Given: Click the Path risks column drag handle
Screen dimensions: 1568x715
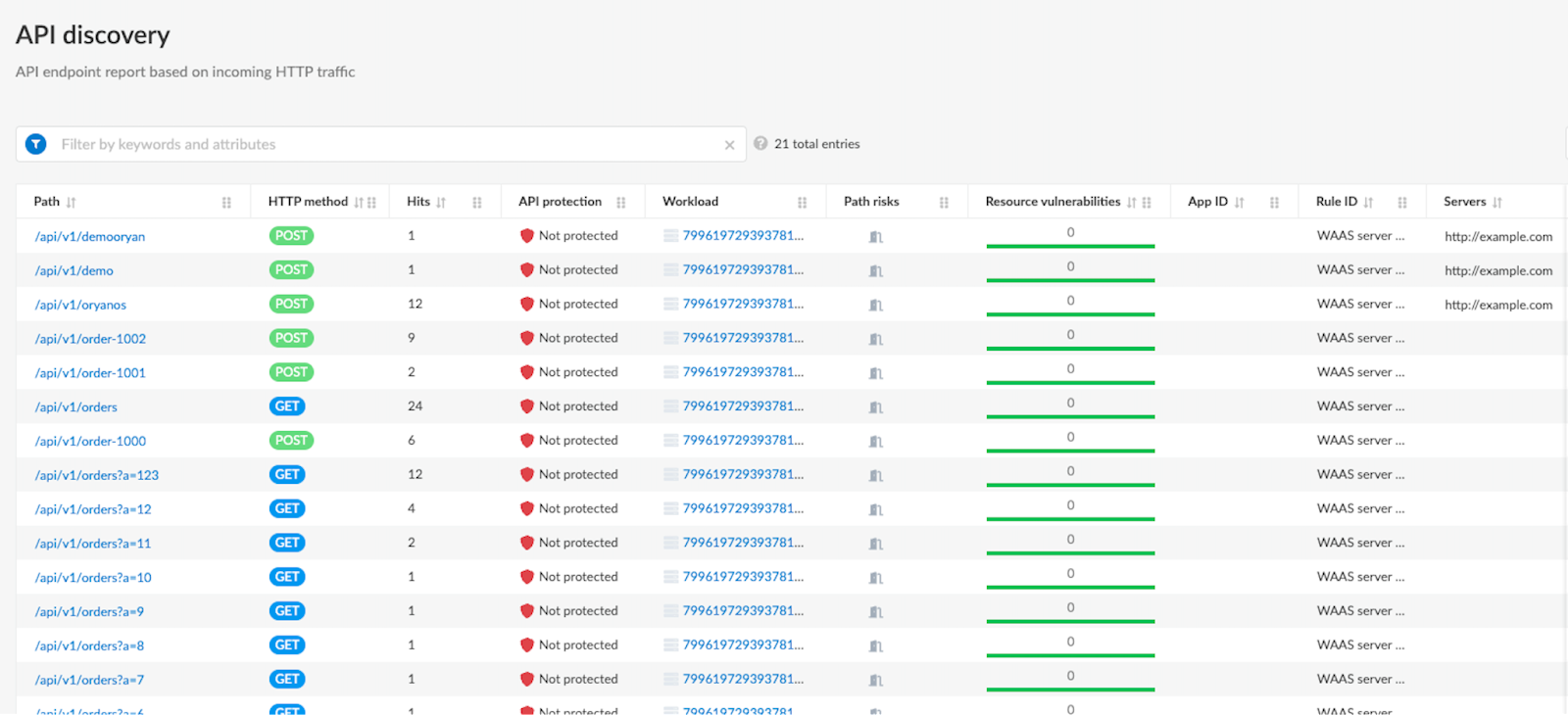Looking at the screenshot, I should [x=944, y=202].
